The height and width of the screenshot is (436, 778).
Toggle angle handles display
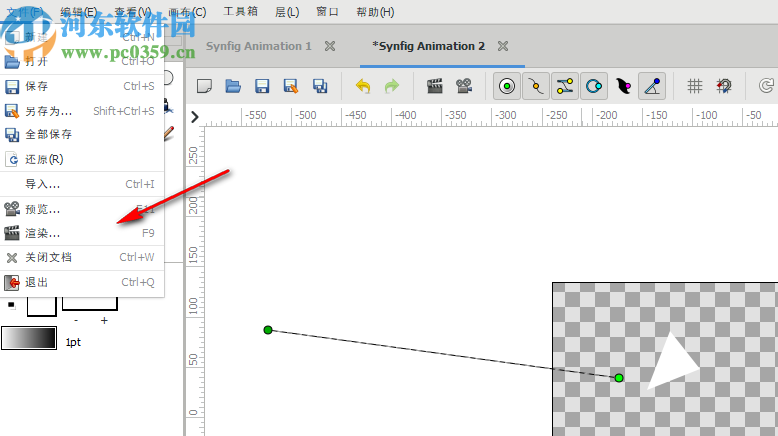[x=652, y=86]
